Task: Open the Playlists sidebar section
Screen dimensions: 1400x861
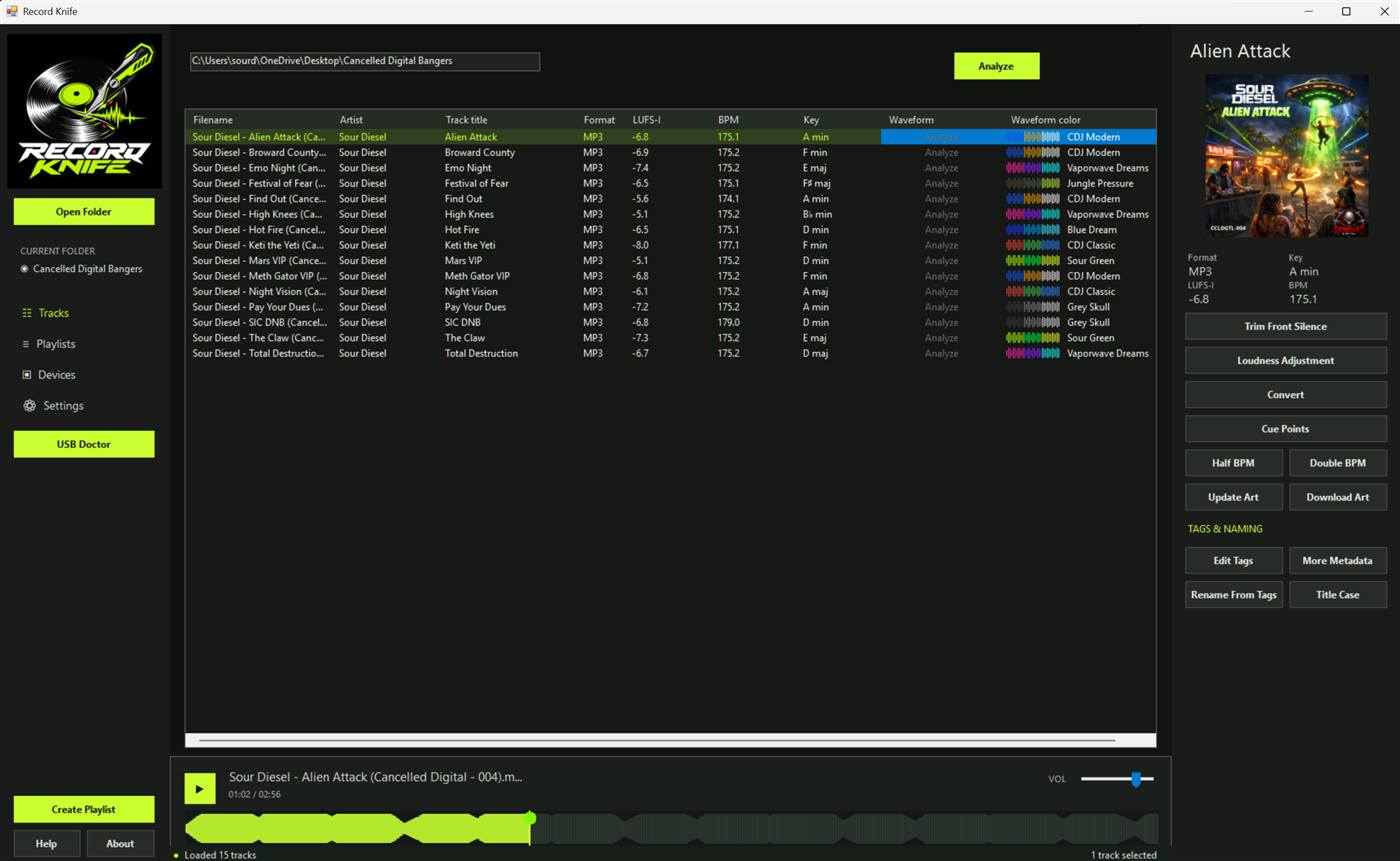Action: [x=49, y=344]
